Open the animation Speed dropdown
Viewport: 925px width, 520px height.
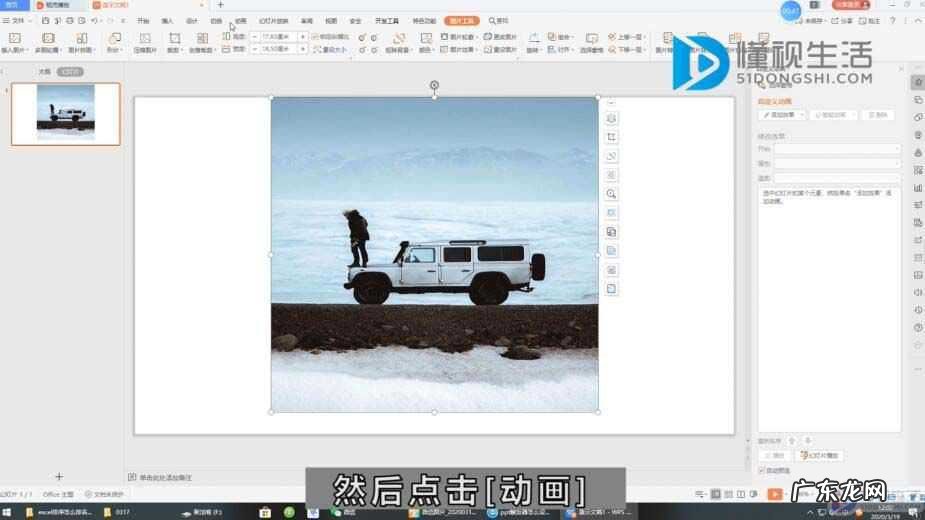point(837,178)
